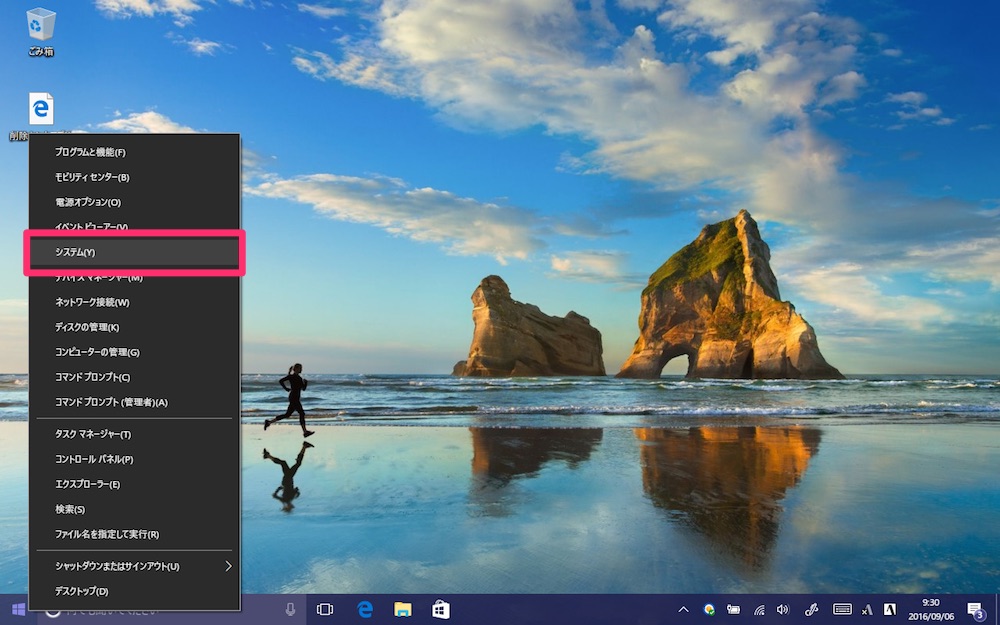Screen dimensions: 1000x625
Task: Open File Explorer from the taskbar
Action: (x=402, y=610)
